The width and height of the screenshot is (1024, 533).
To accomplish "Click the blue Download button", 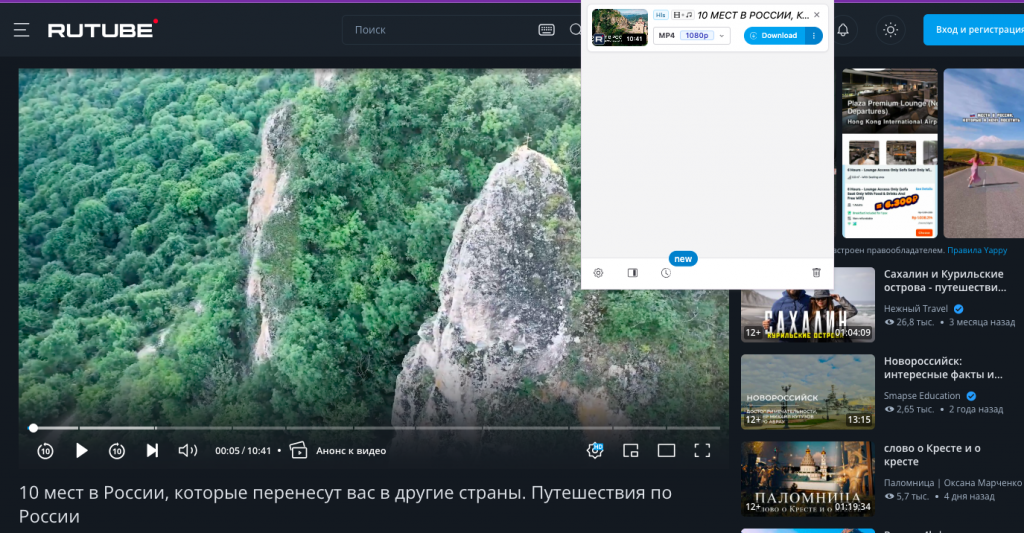I will coord(773,36).
